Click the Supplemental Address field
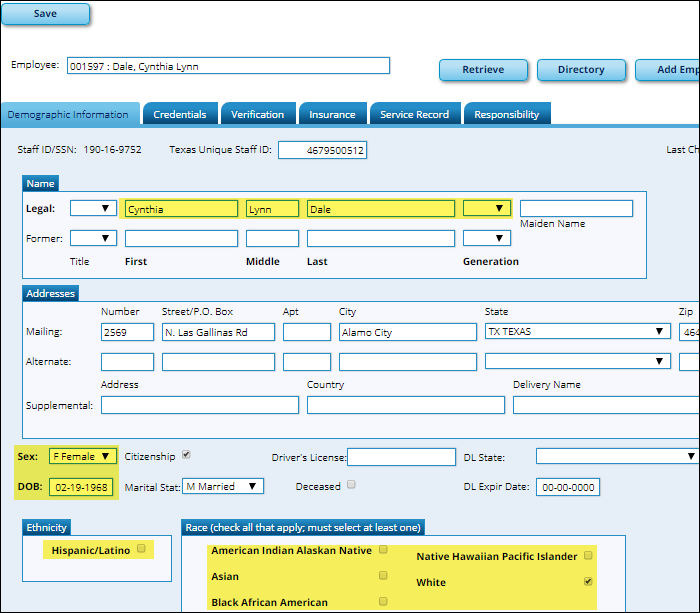700x613 pixels. click(x=200, y=405)
